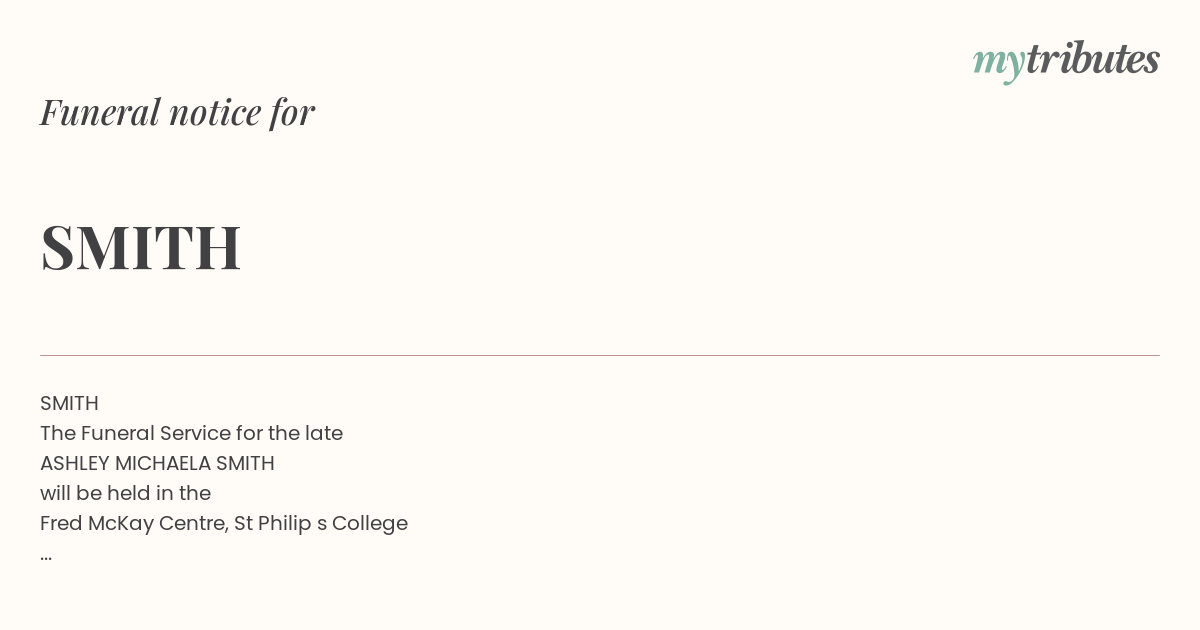
Task: Click the word 'notice' in heading
Action: (215, 112)
